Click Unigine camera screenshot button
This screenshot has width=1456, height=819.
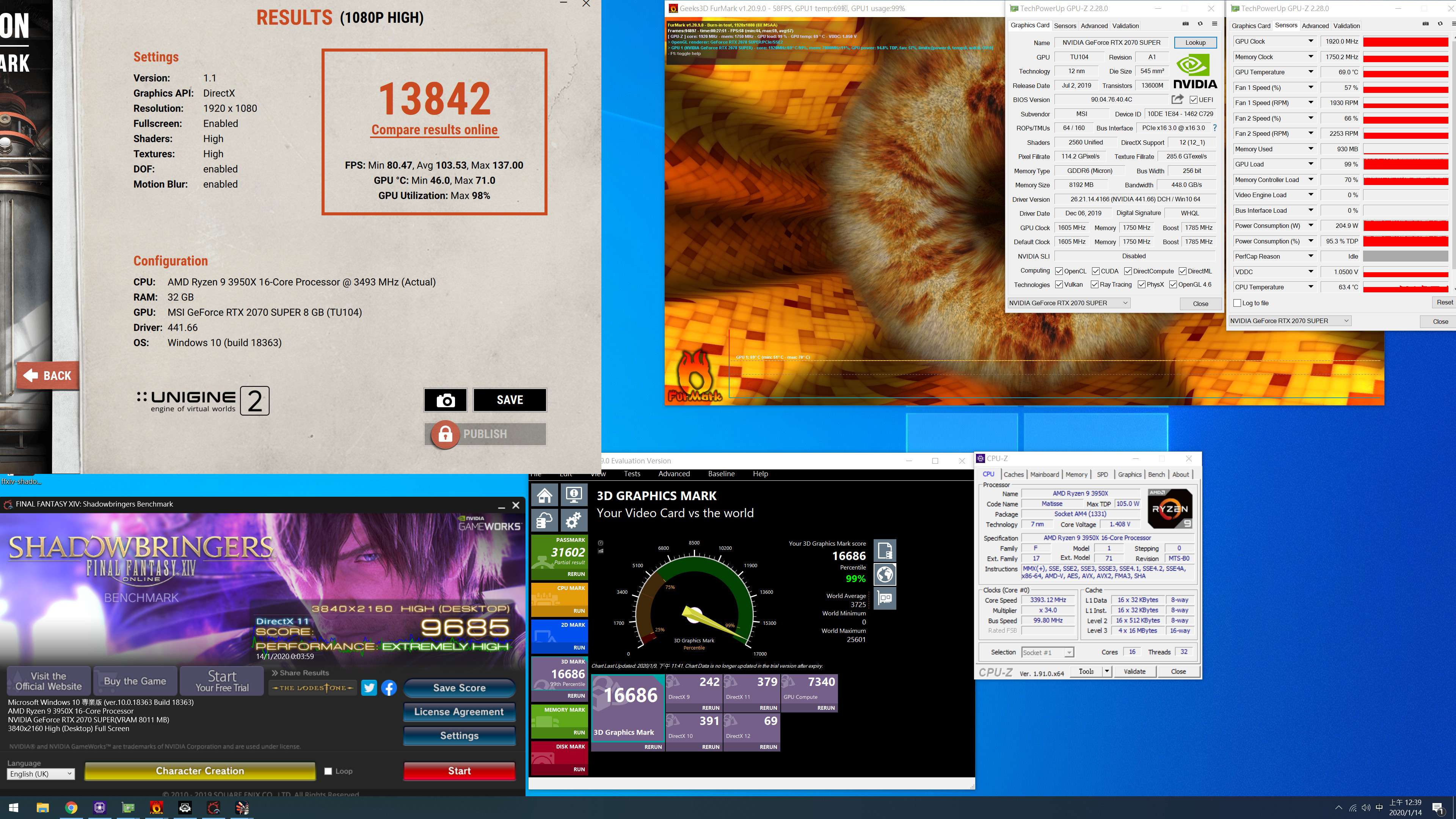pos(446,400)
